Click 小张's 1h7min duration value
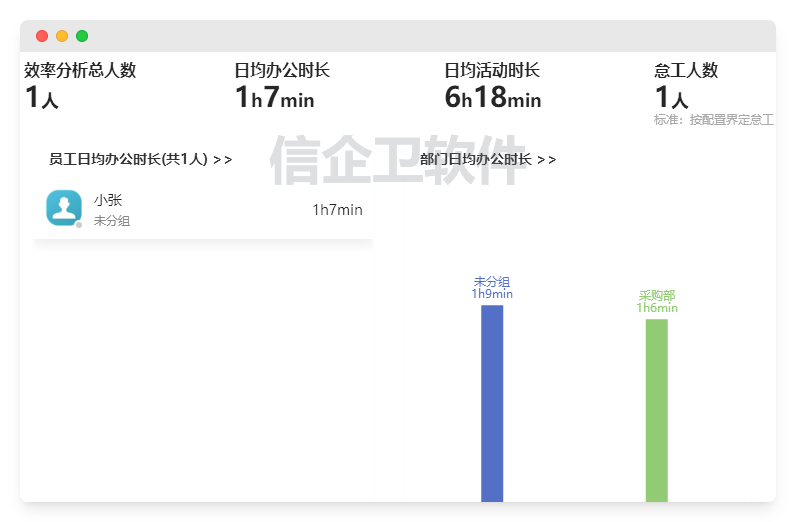 click(x=337, y=210)
